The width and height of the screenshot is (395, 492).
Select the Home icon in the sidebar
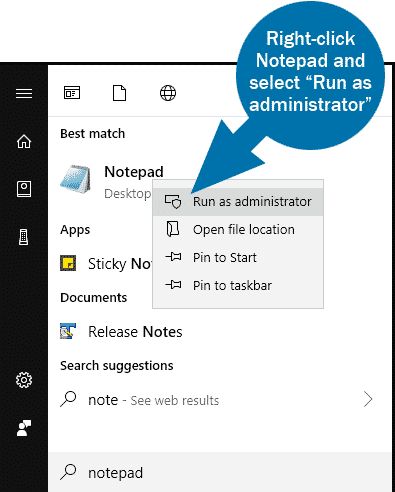tap(24, 141)
